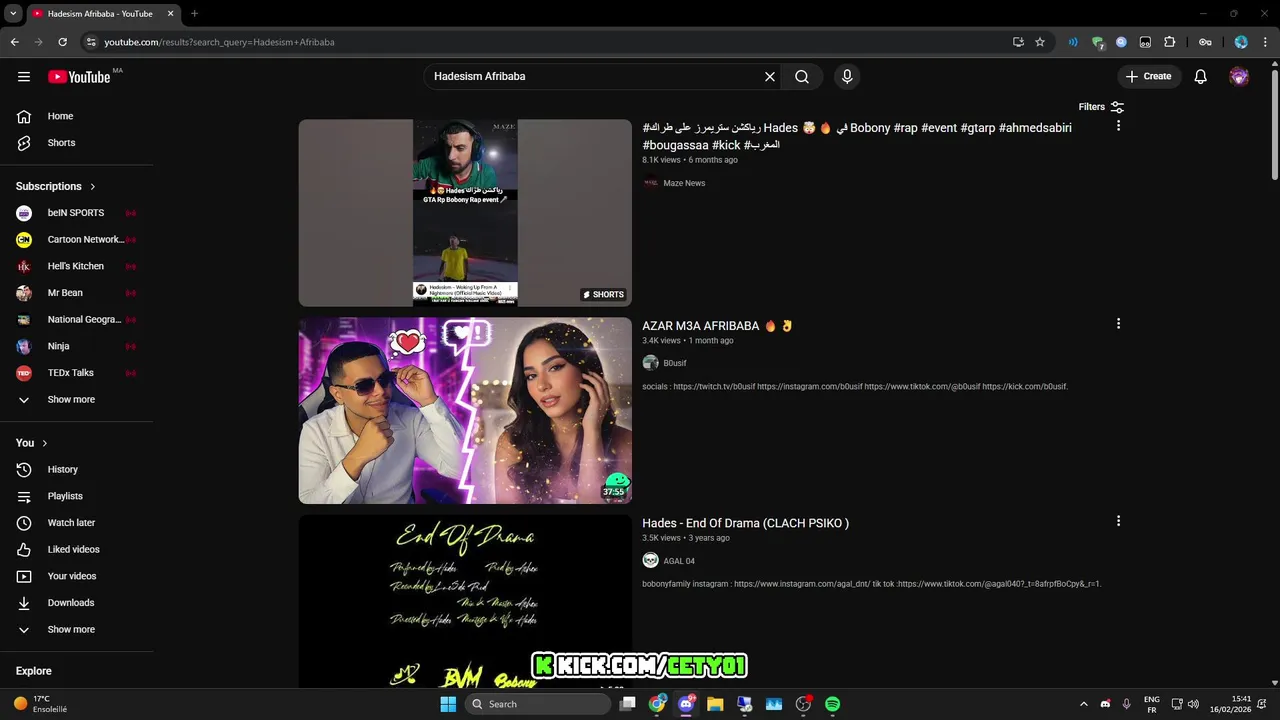Viewport: 1280px width, 720px height.
Task: Play the AZAR M3A AFRIBABA thumbnail
Action: [x=465, y=411]
